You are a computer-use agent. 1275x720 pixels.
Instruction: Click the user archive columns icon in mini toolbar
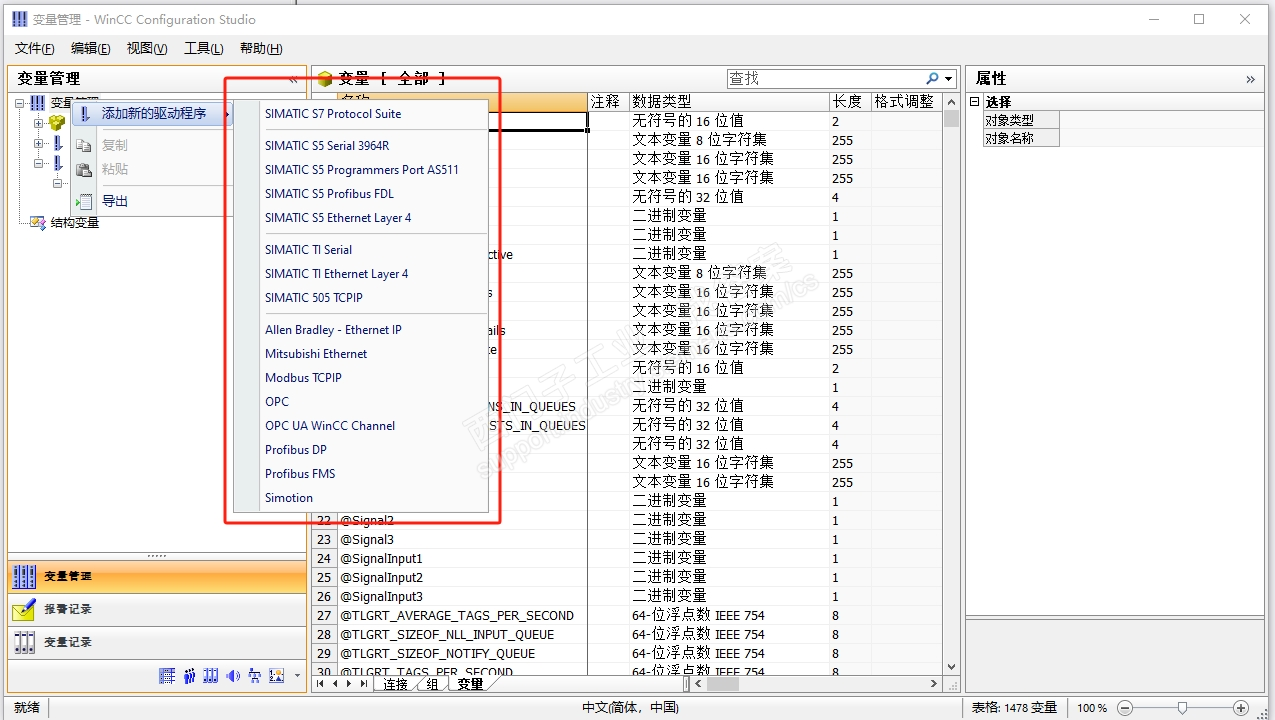click(211, 676)
